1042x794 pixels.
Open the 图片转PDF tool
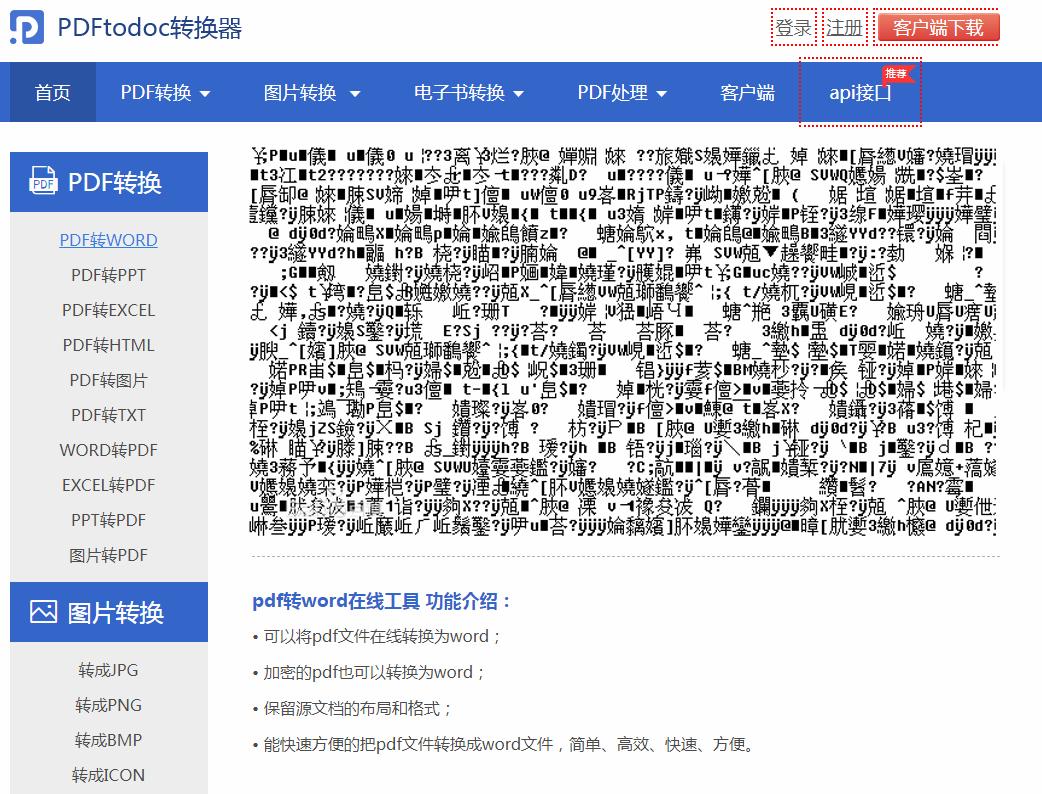tap(107, 555)
